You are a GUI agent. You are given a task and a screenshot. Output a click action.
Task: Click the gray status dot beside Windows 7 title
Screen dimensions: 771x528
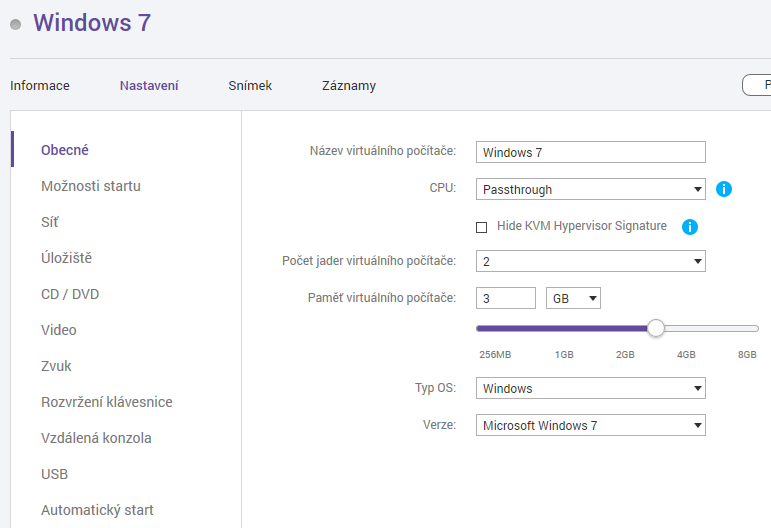[16, 24]
